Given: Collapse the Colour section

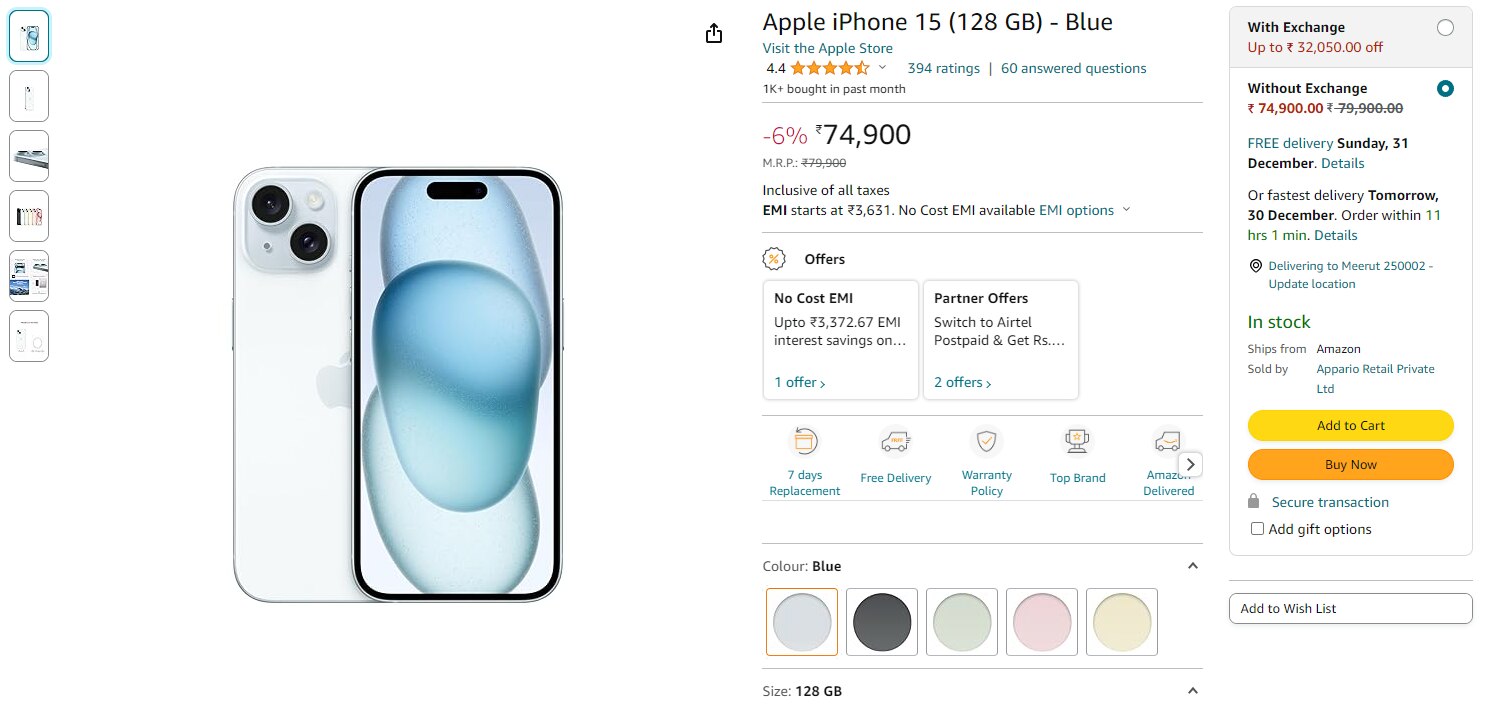Looking at the screenshot, I should pyautogui.click(x=1192, y=566).
